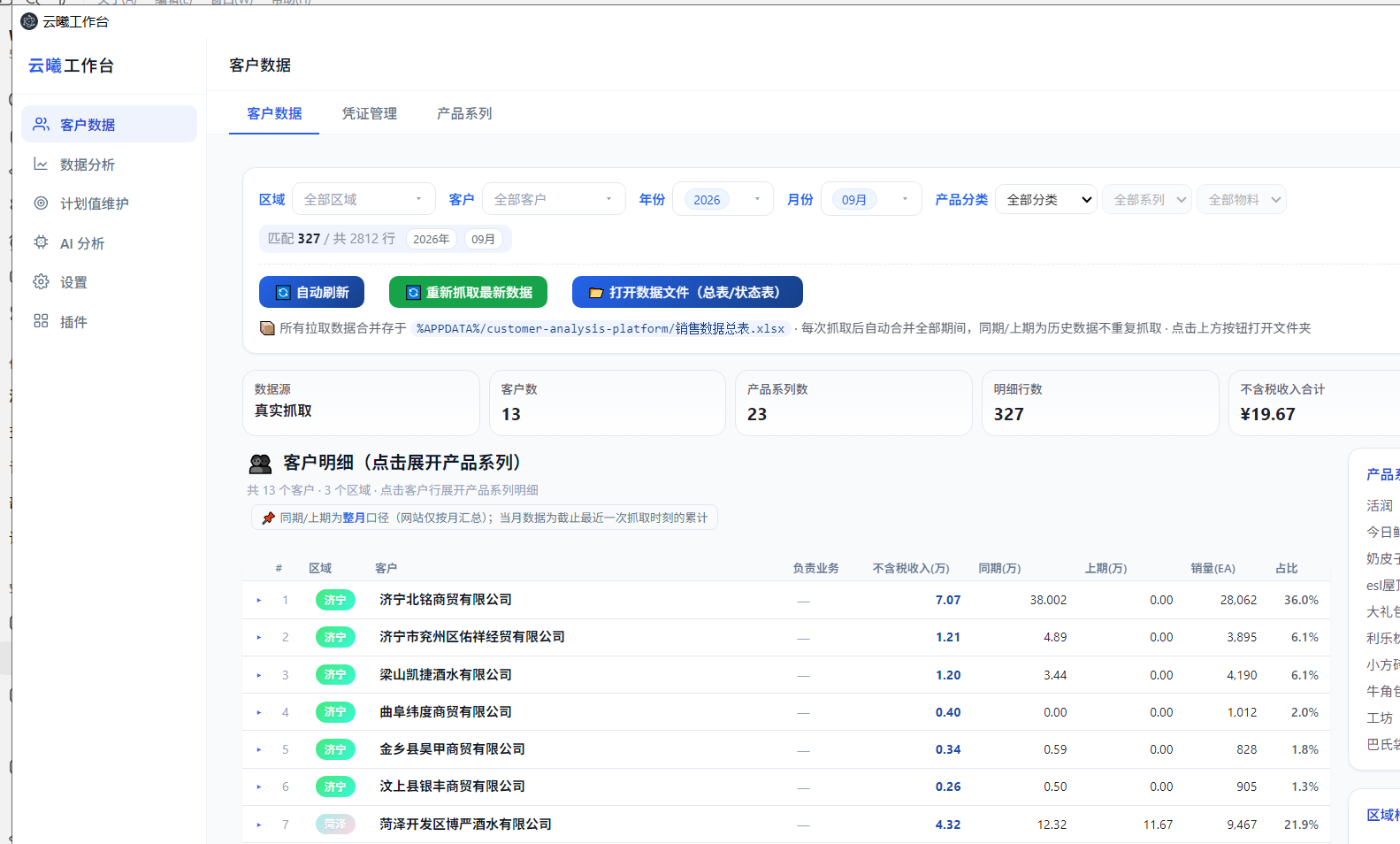The image size is (1400, 844).
Task: Click the 销售数据总表.xlsx file path
Action: pyautogui.click(x=601, y=328)
